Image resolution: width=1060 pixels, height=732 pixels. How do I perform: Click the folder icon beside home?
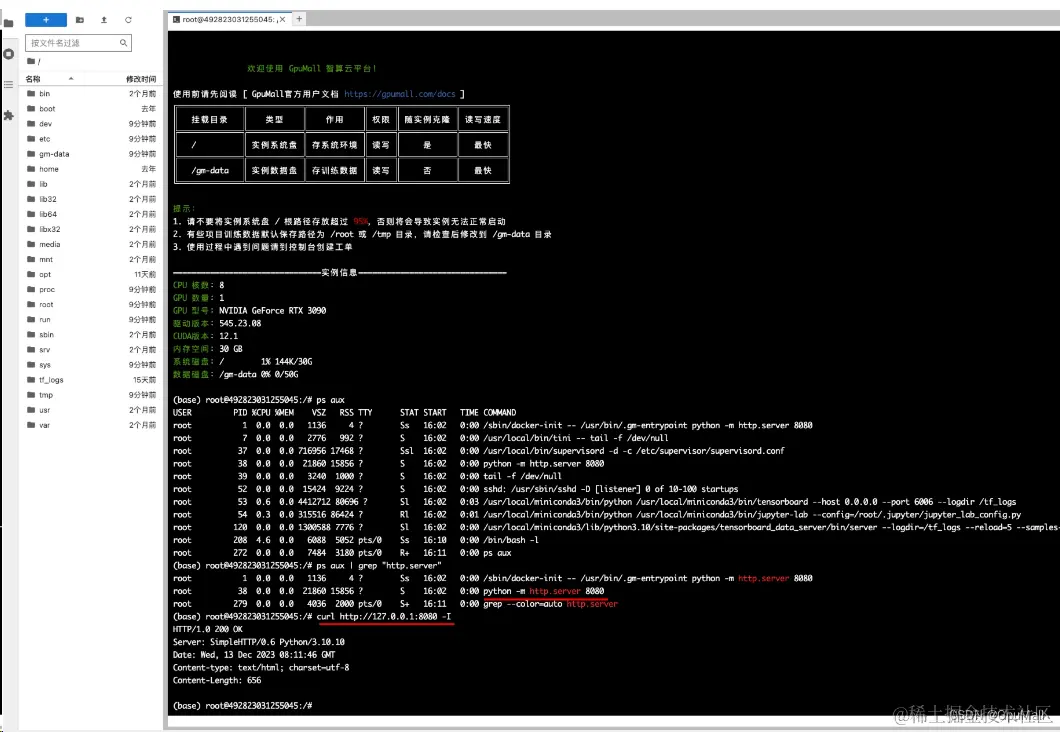(x=31, y=169)
